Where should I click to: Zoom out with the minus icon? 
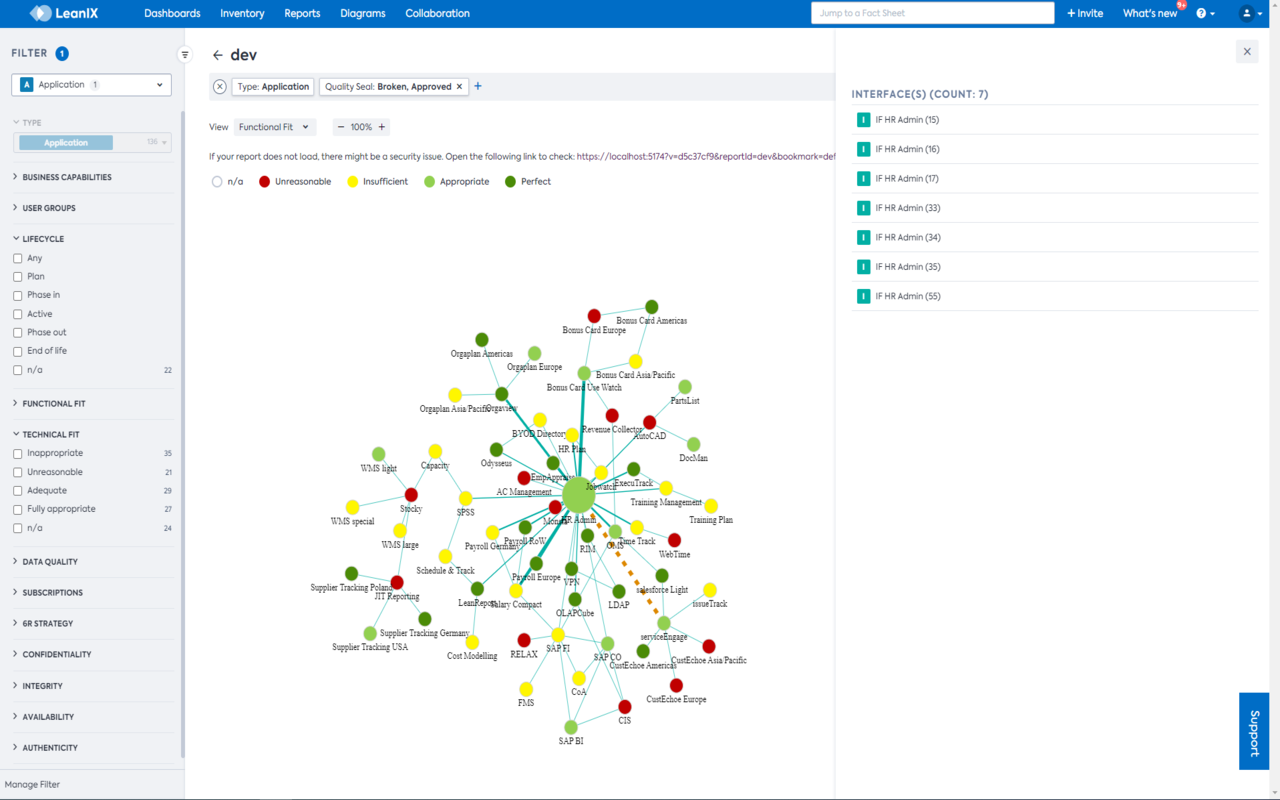[x=341, y=127]
